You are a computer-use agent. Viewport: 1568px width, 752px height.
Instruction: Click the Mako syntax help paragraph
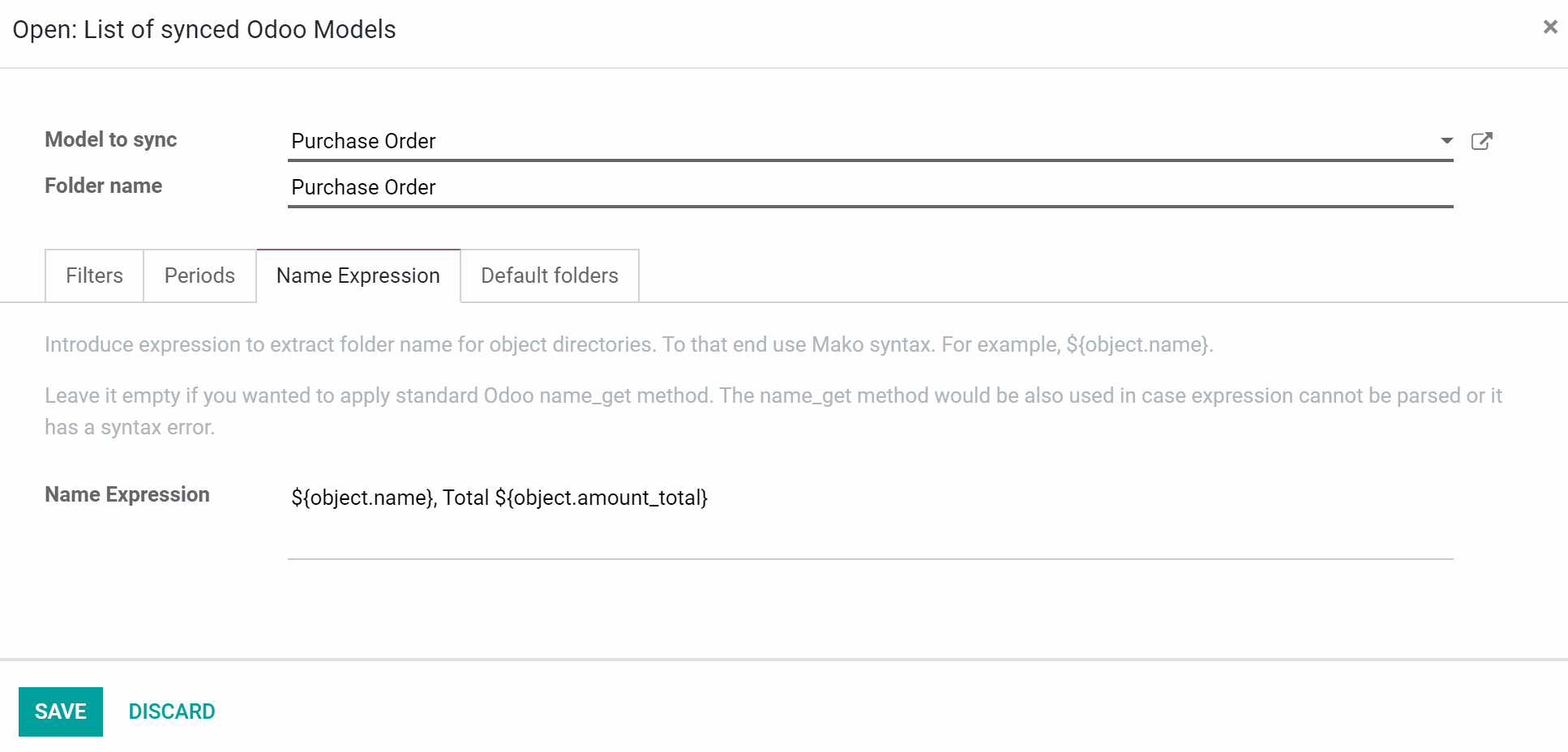(629, 344)
